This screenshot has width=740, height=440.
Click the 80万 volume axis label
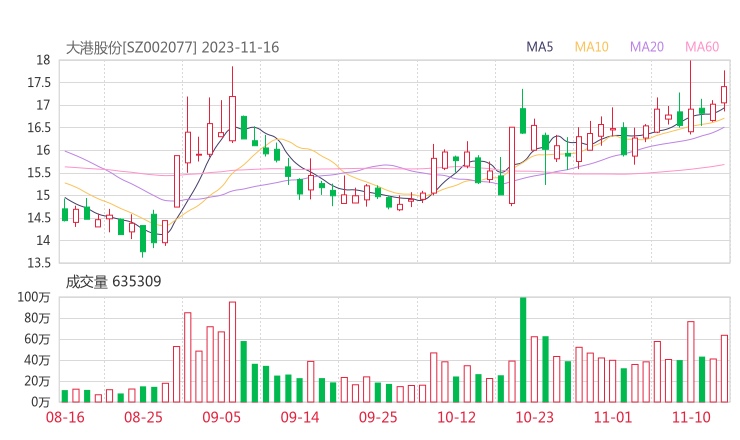[37, 318]
